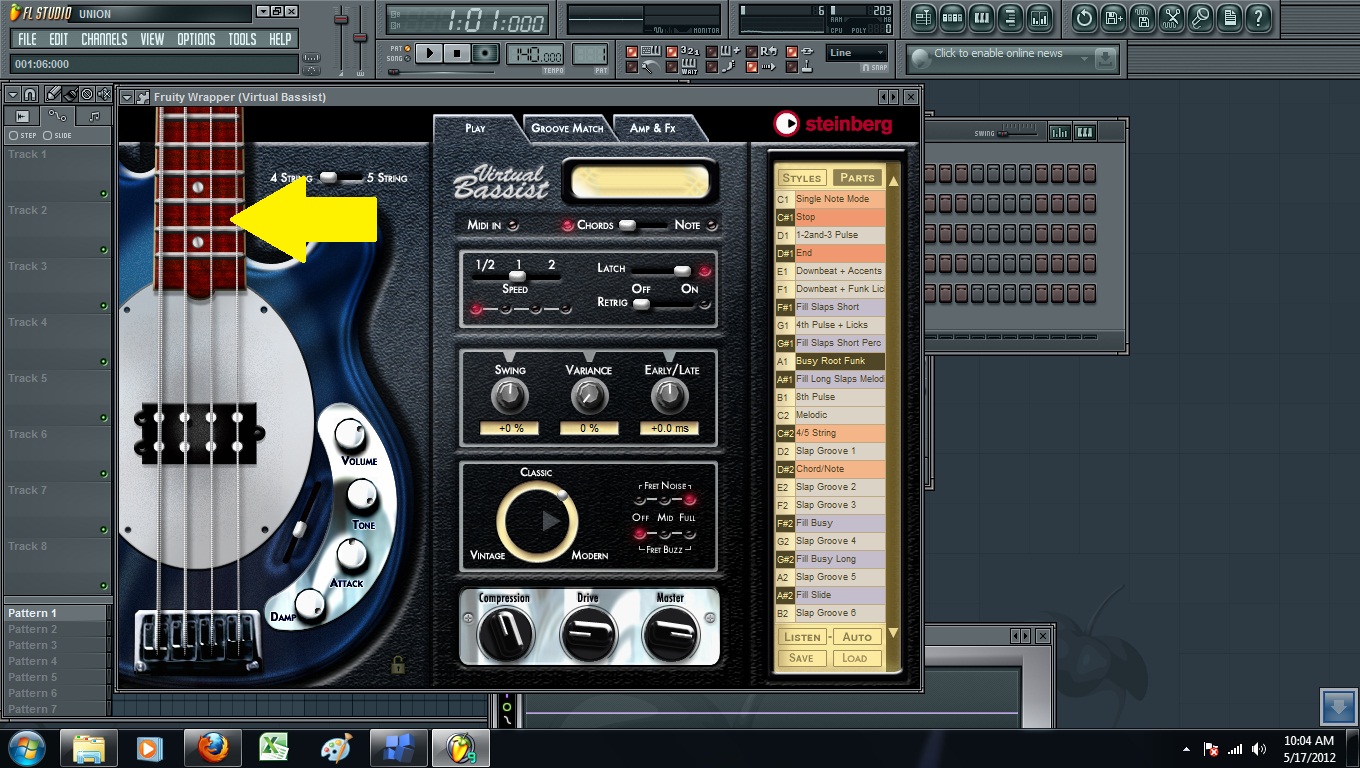This screenshot has width=1360, height=768.
Task: Open the project info document icon
Action: click(x=1229, y=18)
